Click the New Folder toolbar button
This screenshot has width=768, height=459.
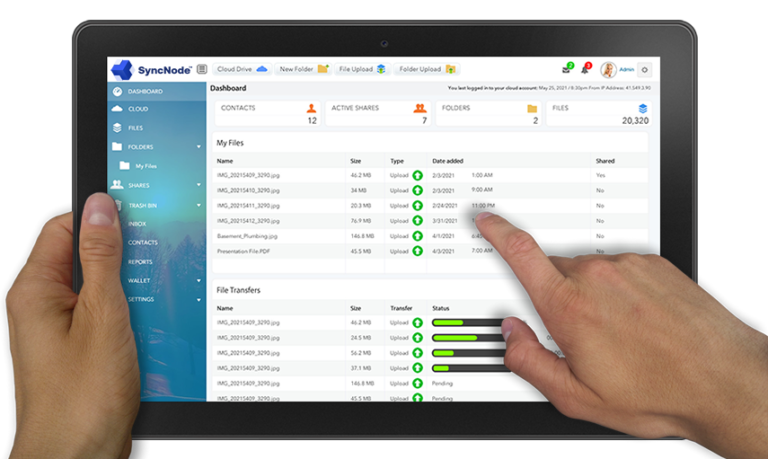(303, 69)
